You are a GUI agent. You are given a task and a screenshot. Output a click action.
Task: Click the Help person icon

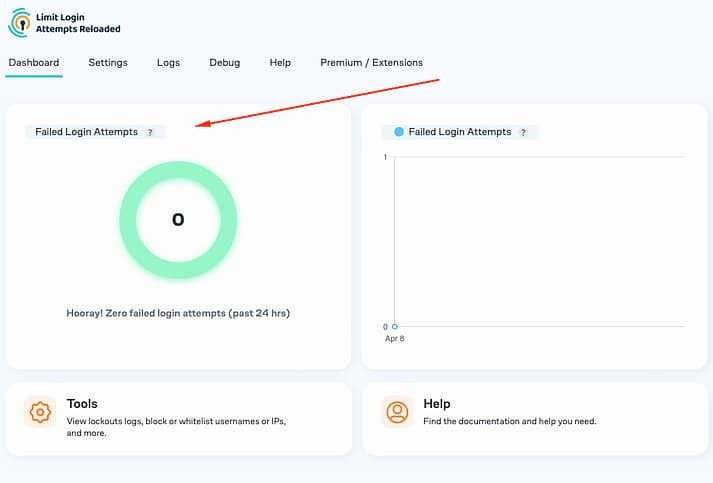click(397, 412)
